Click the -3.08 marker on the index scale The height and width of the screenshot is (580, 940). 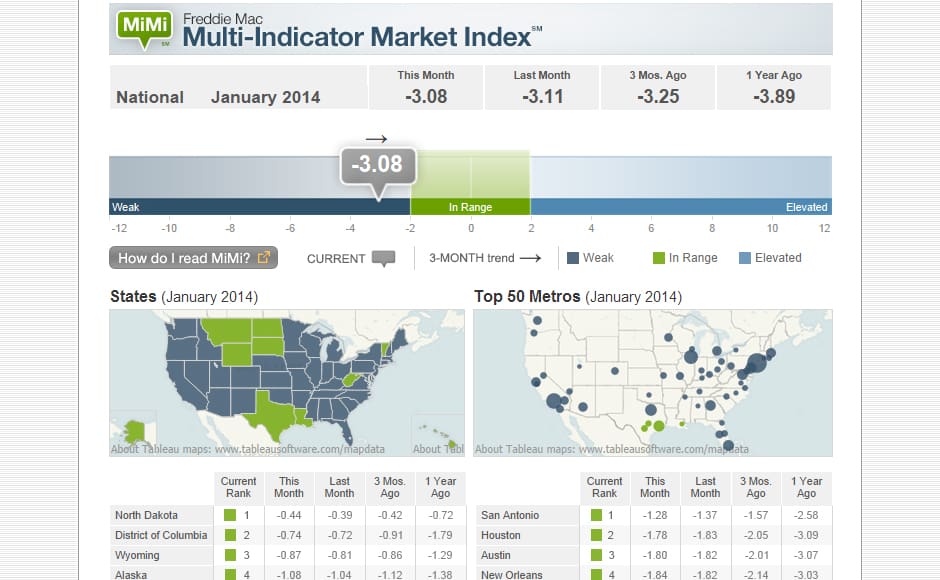[x=378, y=165]
